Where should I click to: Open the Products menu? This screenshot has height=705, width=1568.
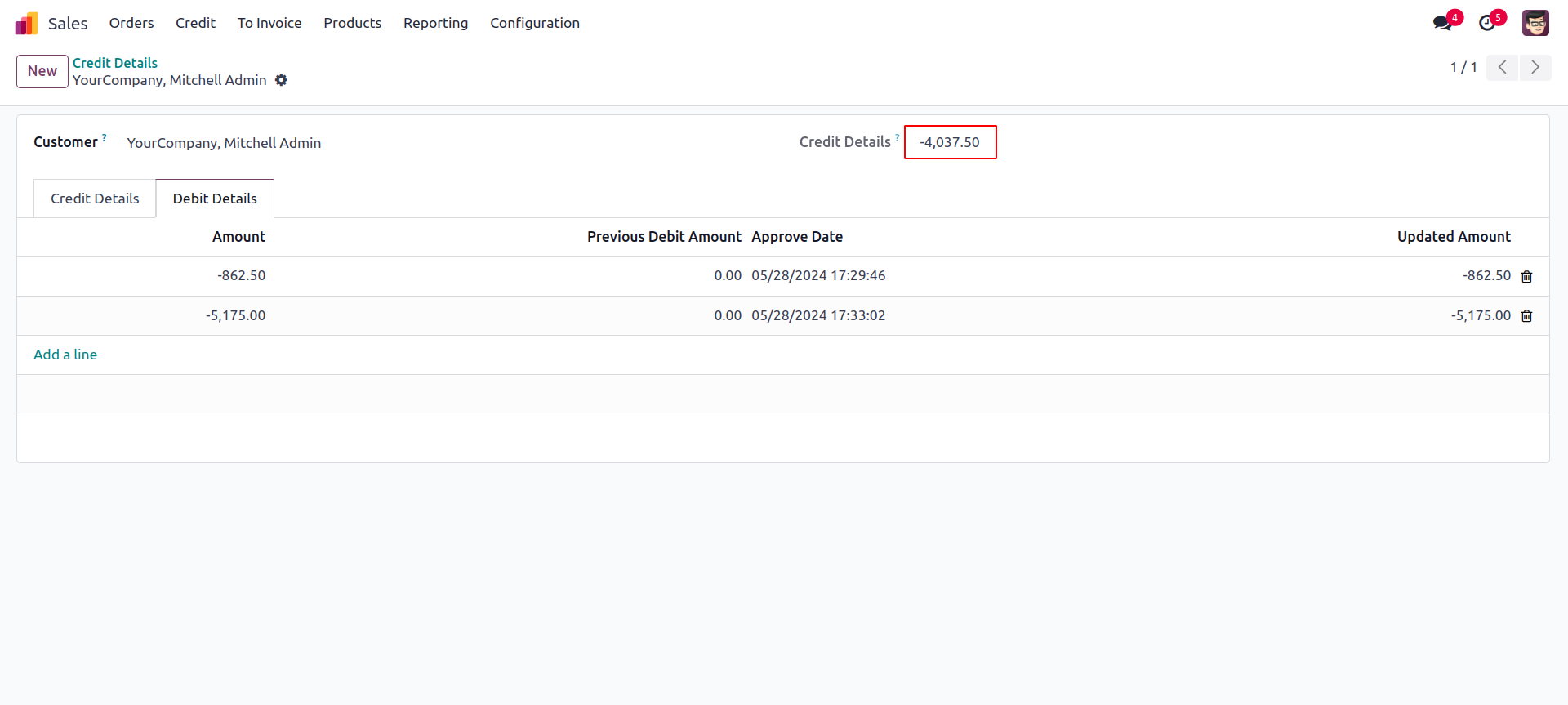352,23
